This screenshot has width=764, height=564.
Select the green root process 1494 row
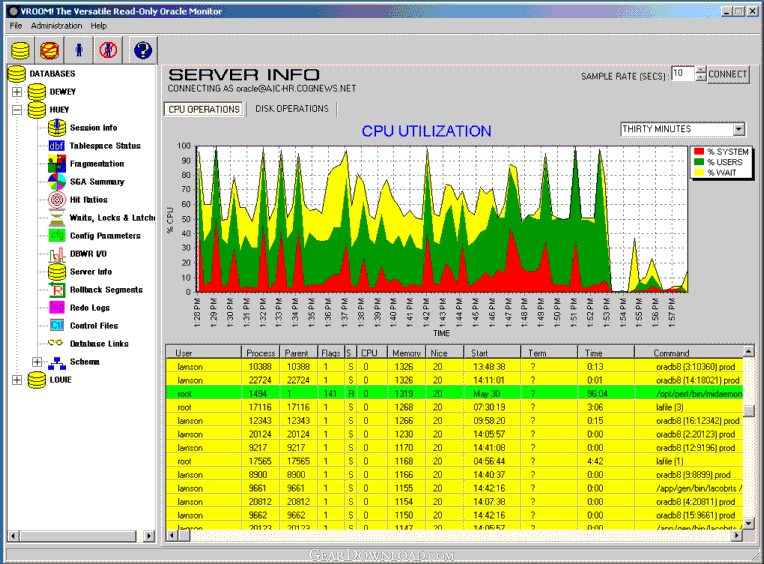click(454, 393)
